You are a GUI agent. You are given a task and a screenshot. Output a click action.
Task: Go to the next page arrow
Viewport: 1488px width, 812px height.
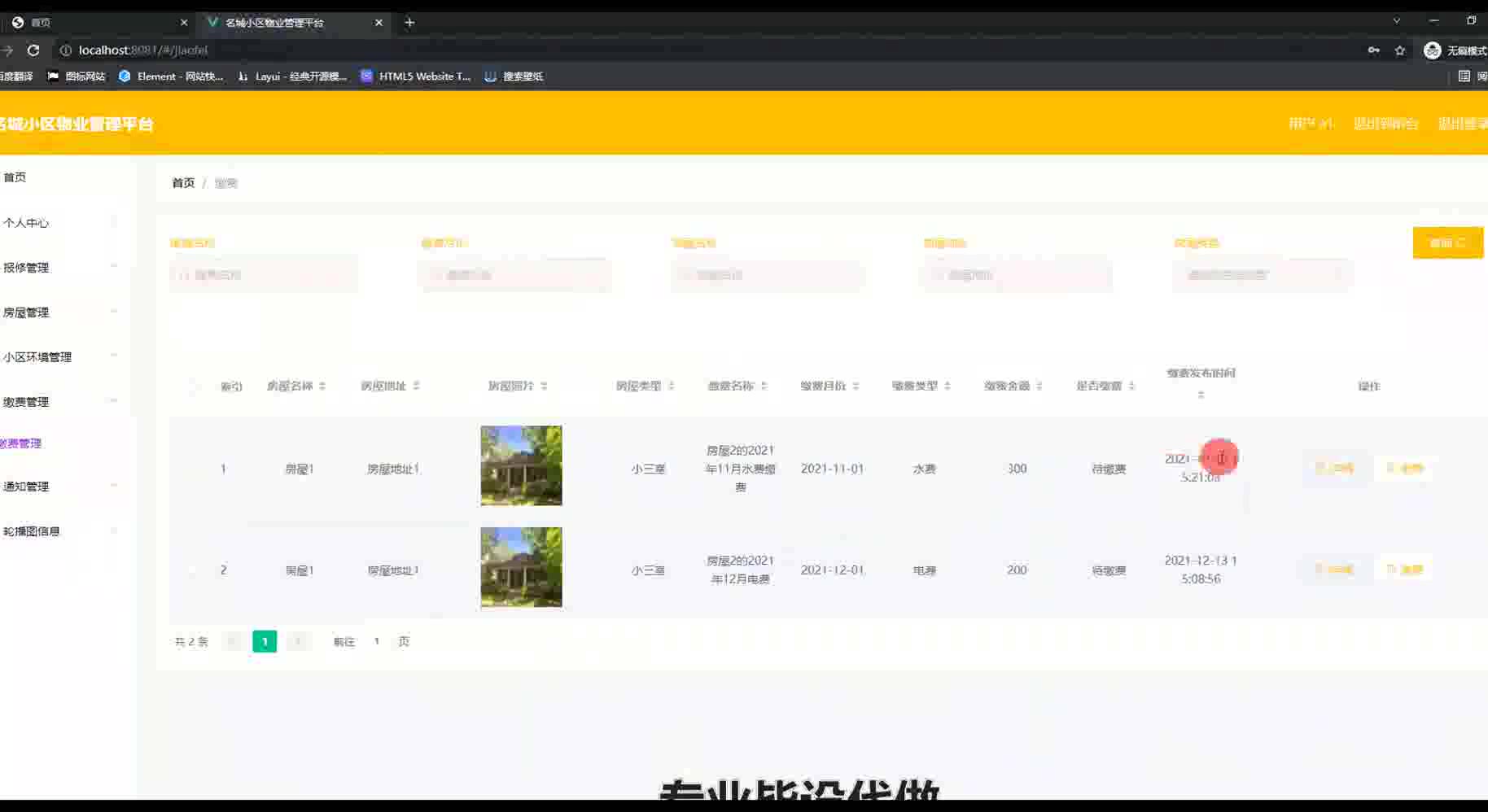[x=297, y=642]
